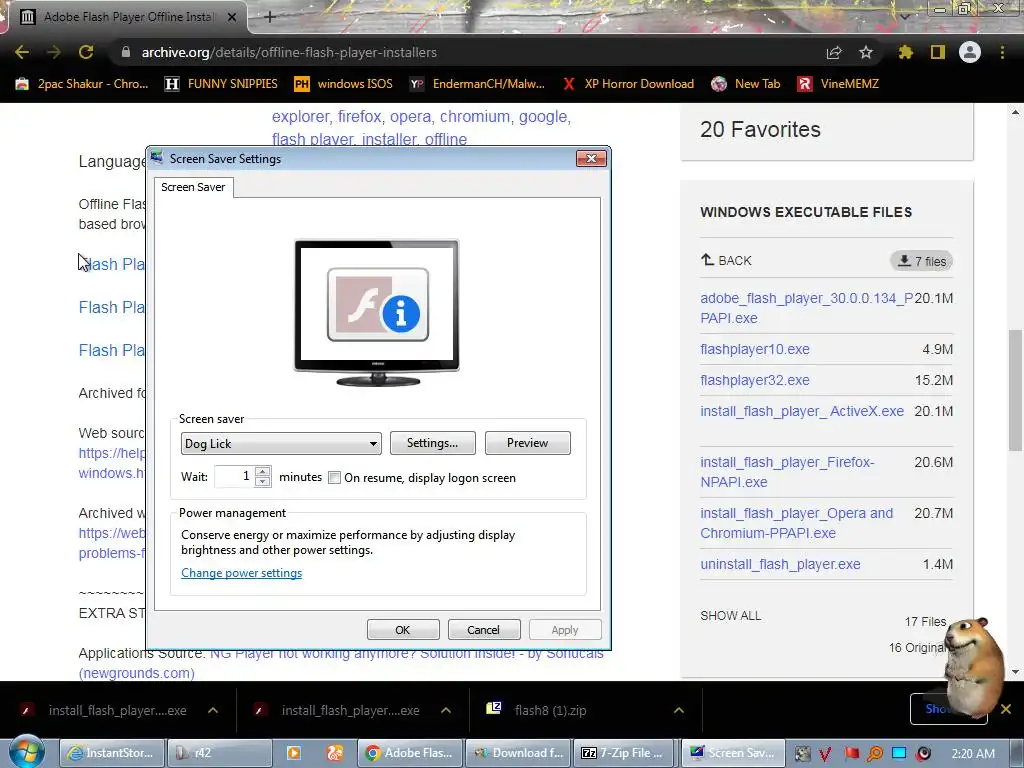Download uninstall_flash_player.exe
The width and height of the screenshot is (1024, 768).
(780, 564)
